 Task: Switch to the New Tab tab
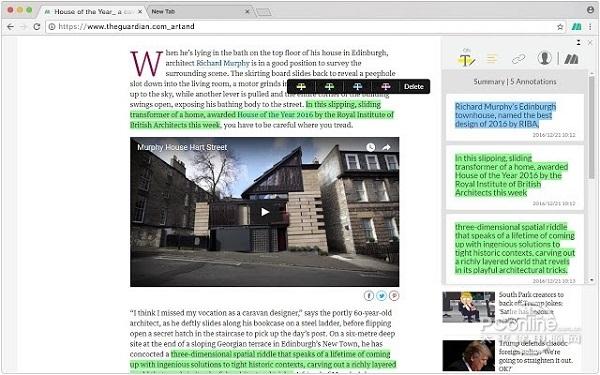click(199, 12)
